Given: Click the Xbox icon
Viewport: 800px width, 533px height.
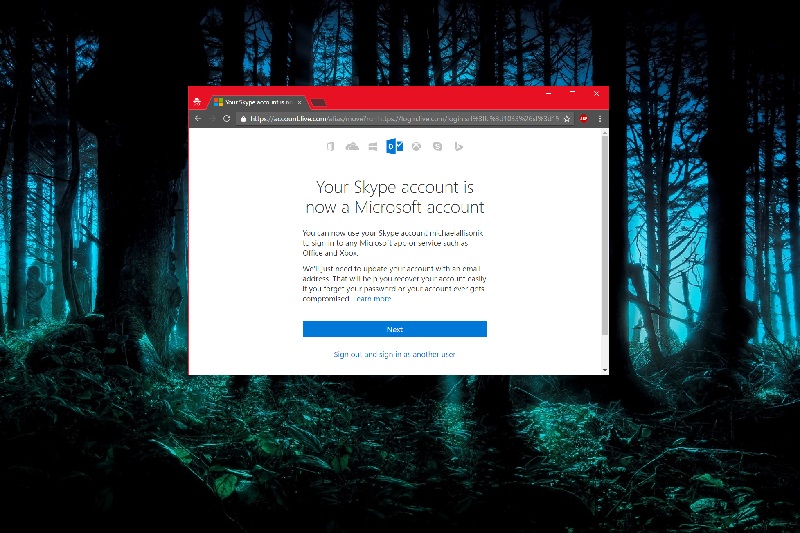Looking at the screenshot, I should [x=416, y=146].
